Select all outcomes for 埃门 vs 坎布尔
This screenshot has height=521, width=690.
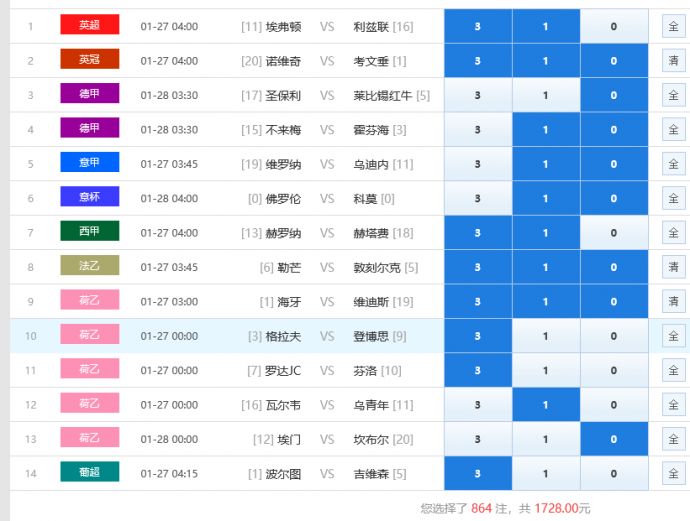(x=673, y=439)
